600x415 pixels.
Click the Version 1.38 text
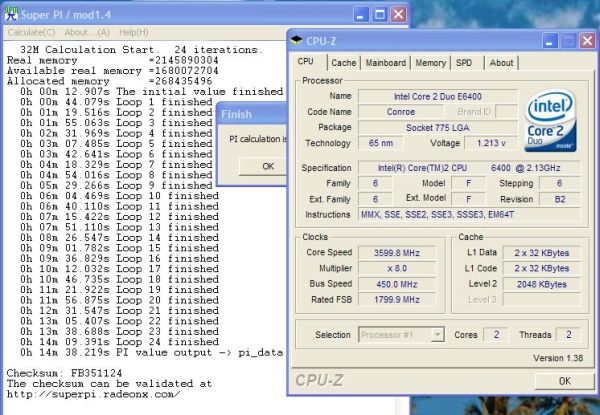[x=558, y=358]
